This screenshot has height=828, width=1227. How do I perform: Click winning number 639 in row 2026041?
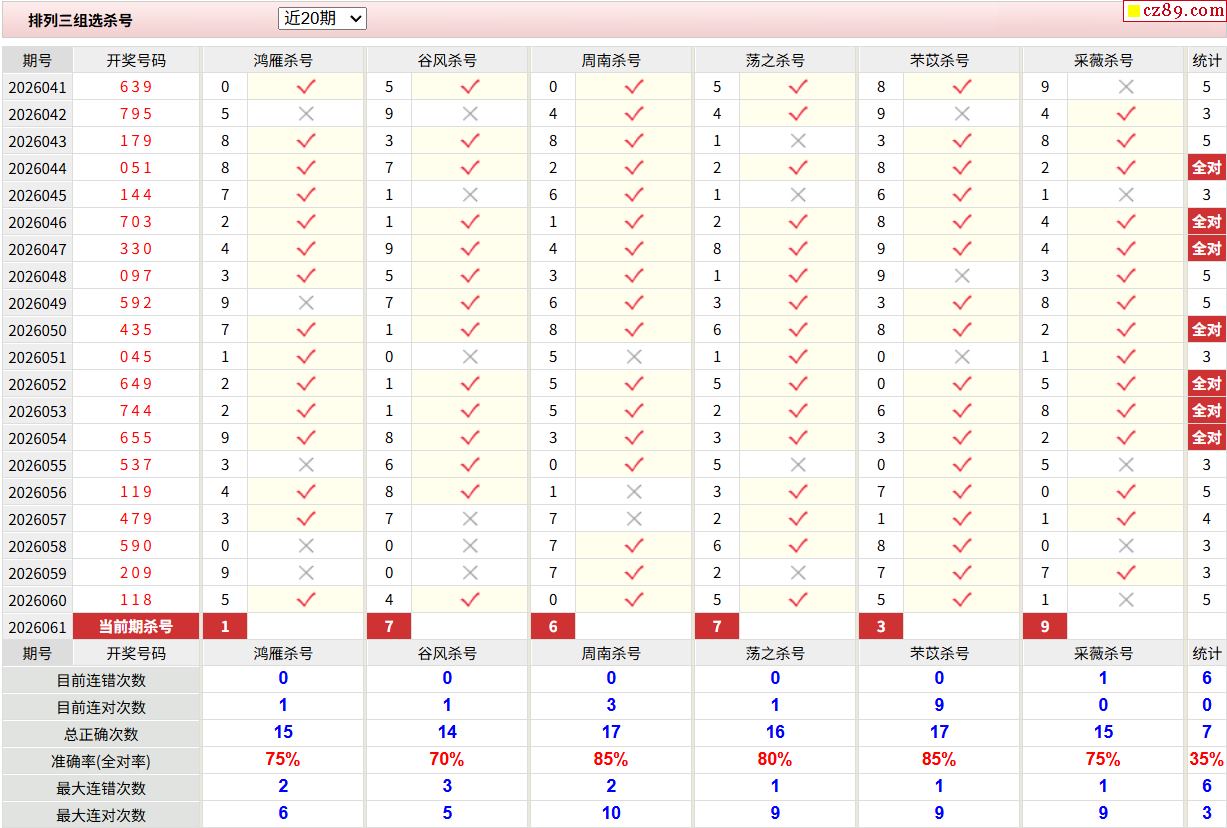pos(136,87)
